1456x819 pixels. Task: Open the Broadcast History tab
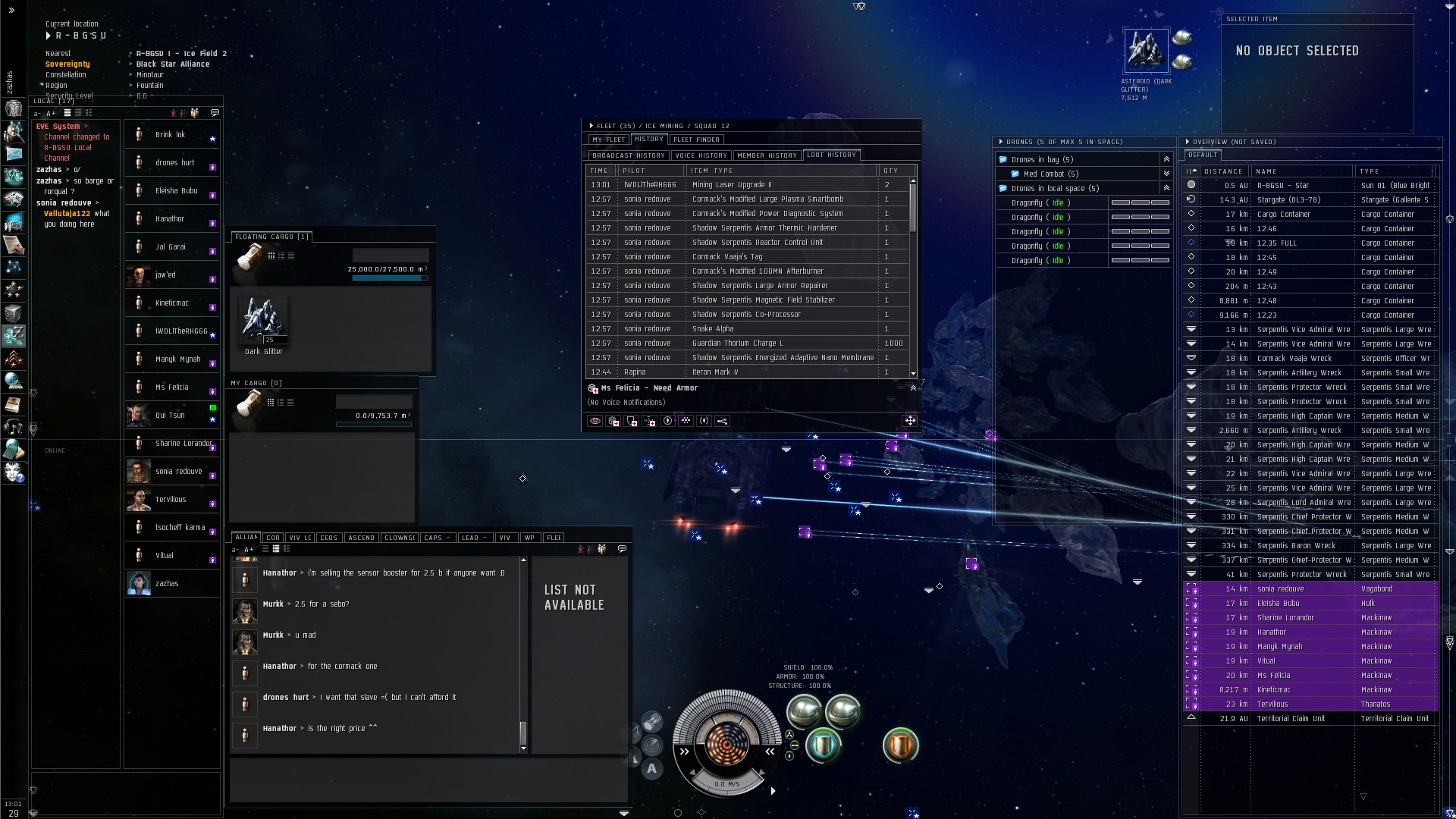[x=628, y=155]
